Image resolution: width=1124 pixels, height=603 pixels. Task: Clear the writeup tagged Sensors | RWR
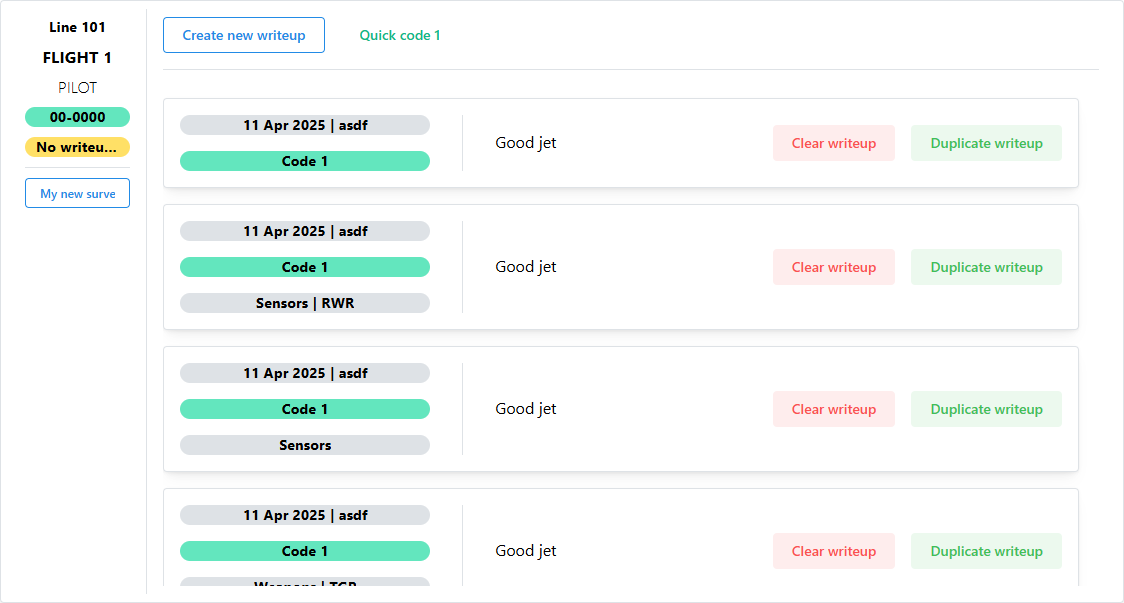point(833,267)
